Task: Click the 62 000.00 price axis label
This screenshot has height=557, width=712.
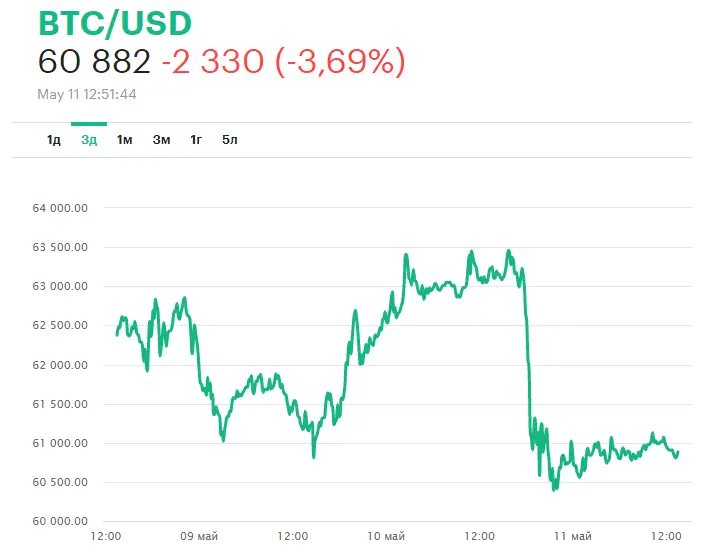Action: 61,365
